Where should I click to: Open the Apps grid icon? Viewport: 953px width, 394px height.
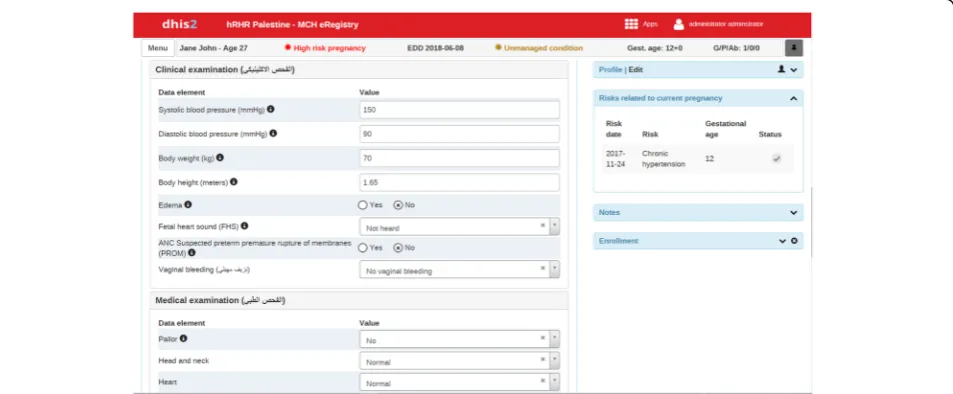pyautogui.click(x=631, y=24)
